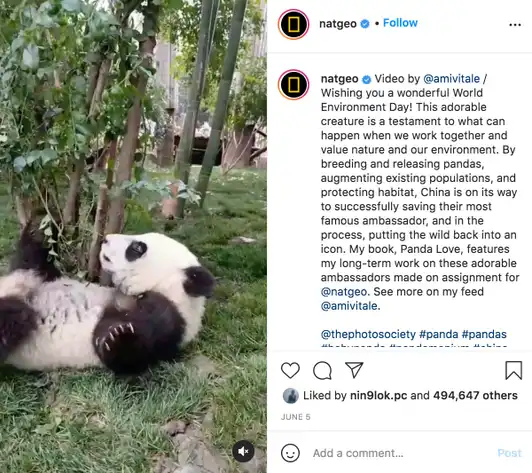Open the emoji picker smiley icon

click(290, 453)
